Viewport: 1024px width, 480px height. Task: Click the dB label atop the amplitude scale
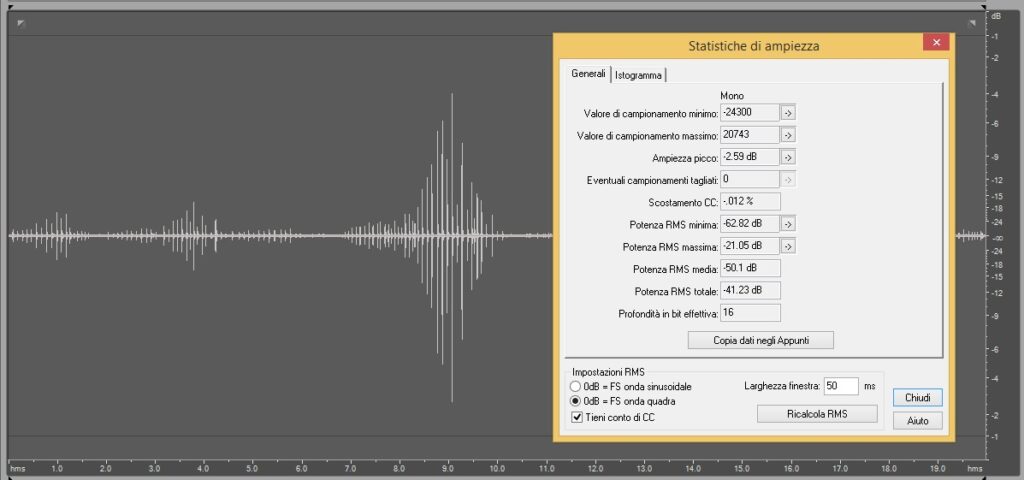pyautogui.click(x=997, y=16)
